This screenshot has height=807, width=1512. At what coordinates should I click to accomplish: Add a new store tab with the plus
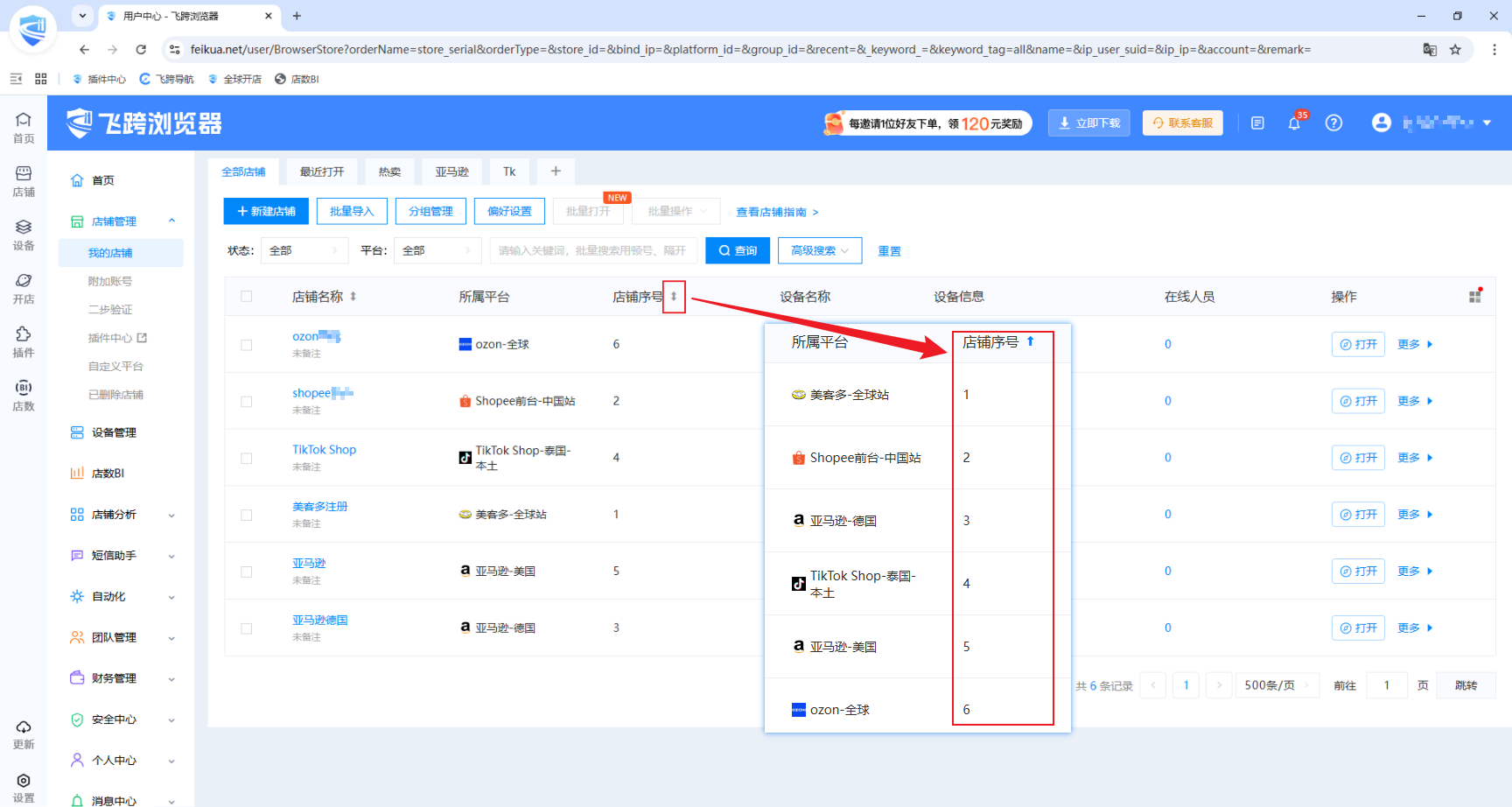click(x=556, y=172)
